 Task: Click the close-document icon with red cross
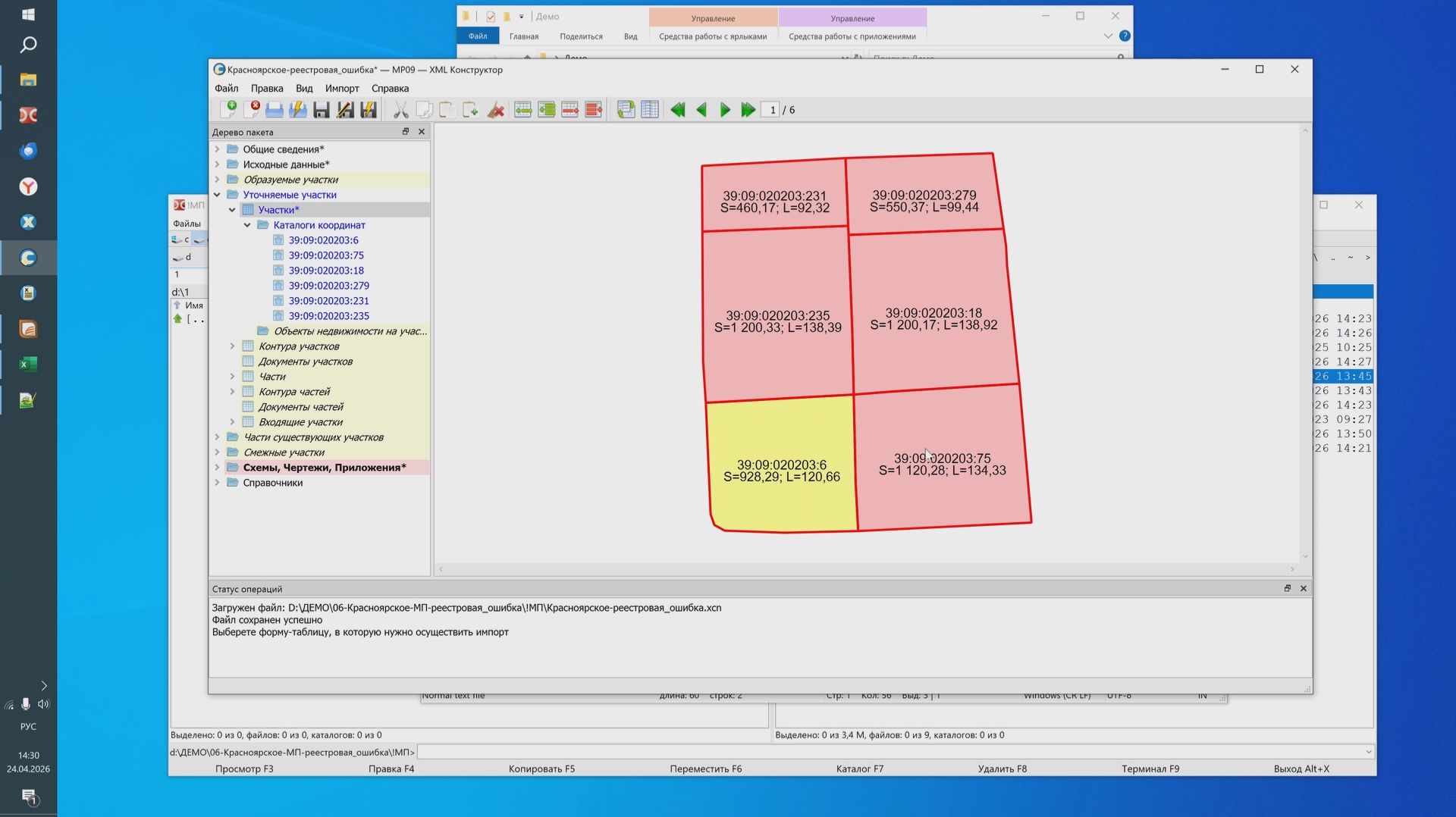[x=252, y=110]
